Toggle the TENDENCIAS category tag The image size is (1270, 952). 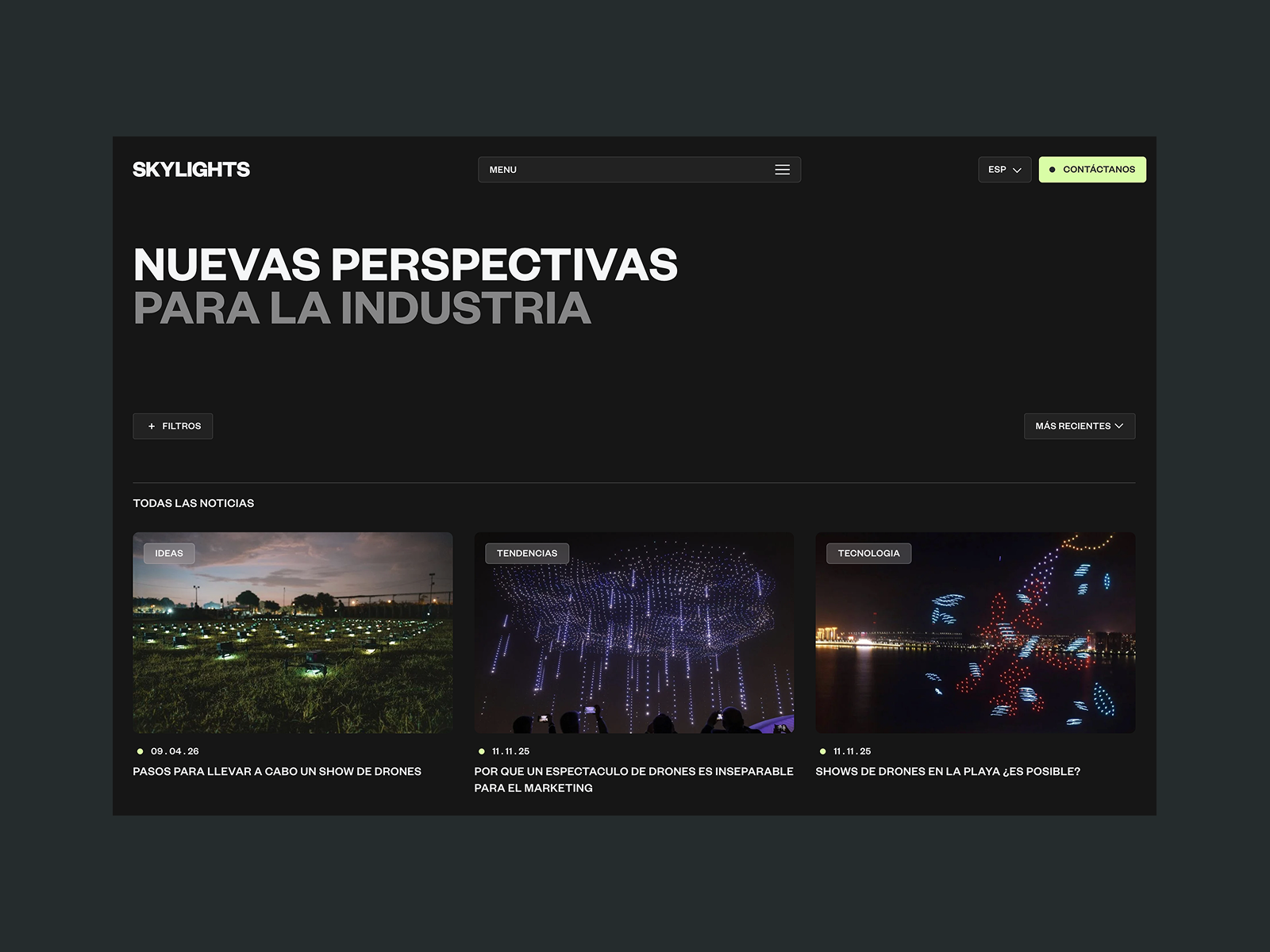click(x=527, y=553)
